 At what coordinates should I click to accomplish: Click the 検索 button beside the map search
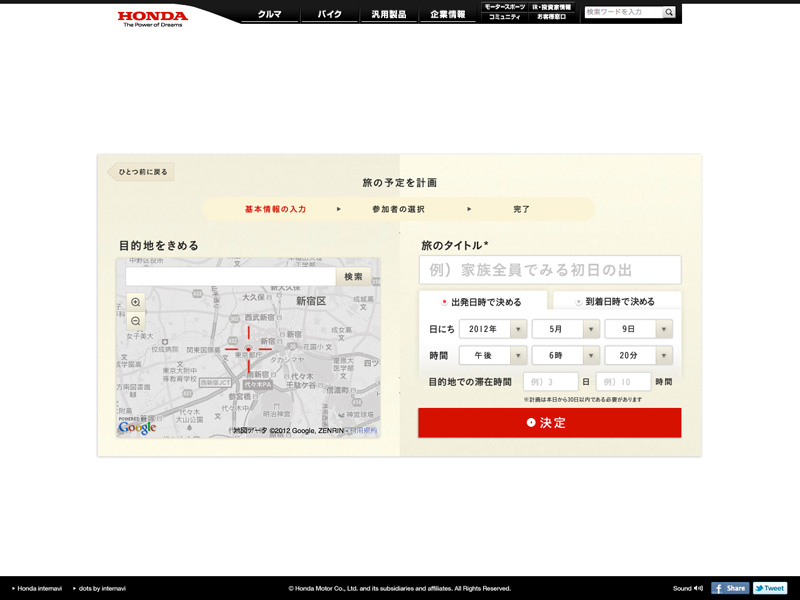[353, 277]
